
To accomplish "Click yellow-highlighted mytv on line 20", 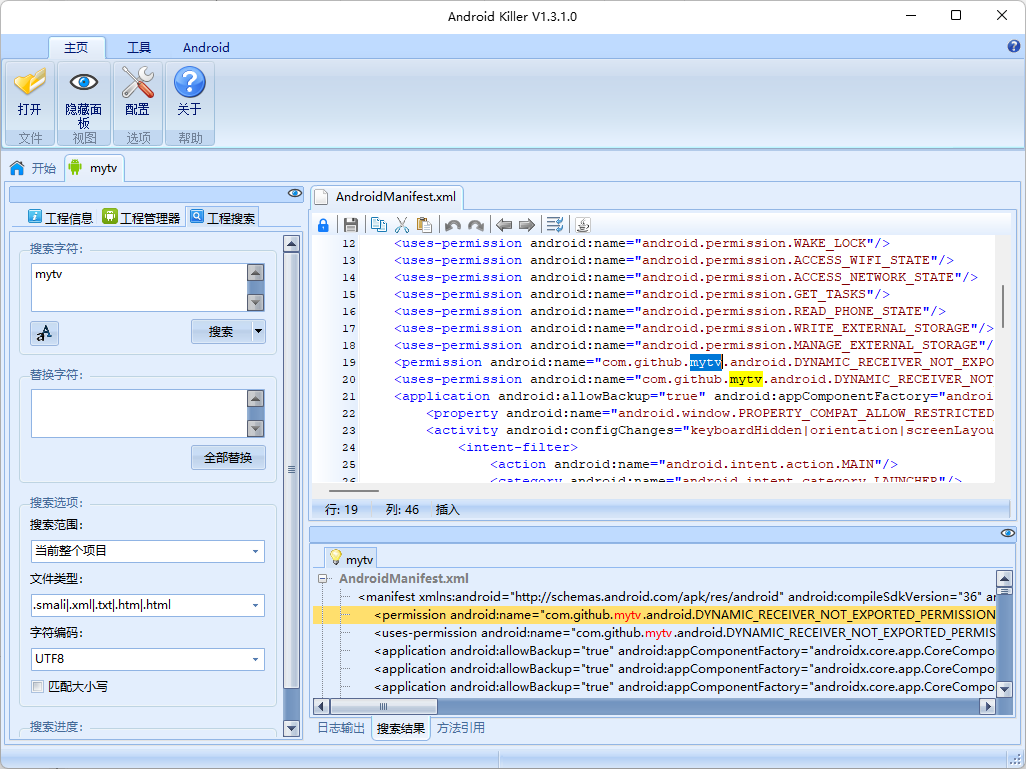I will tap(746, 380).
